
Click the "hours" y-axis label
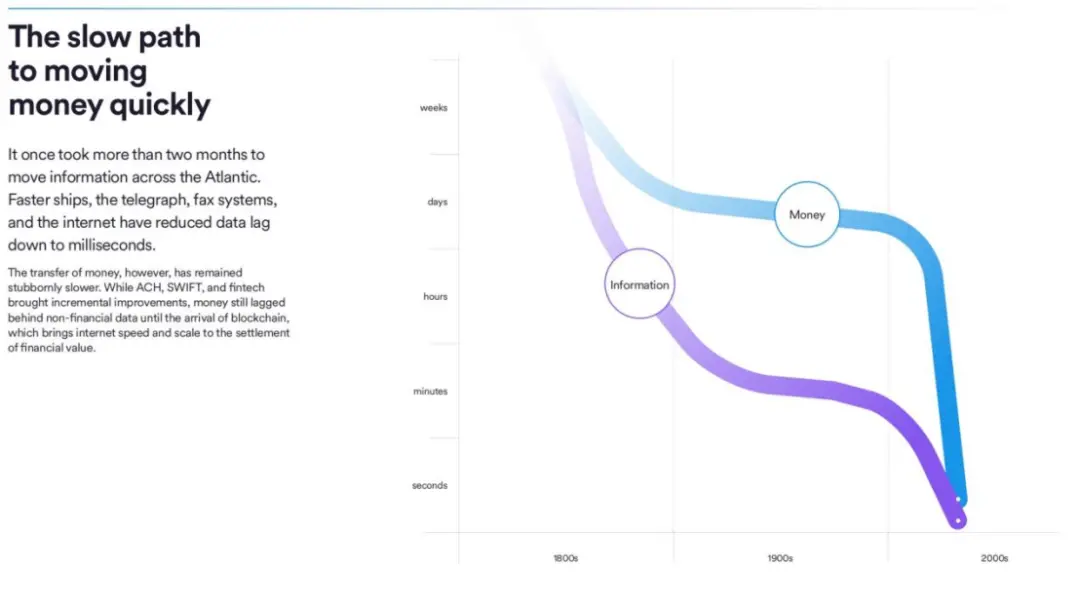click(435, 297)
